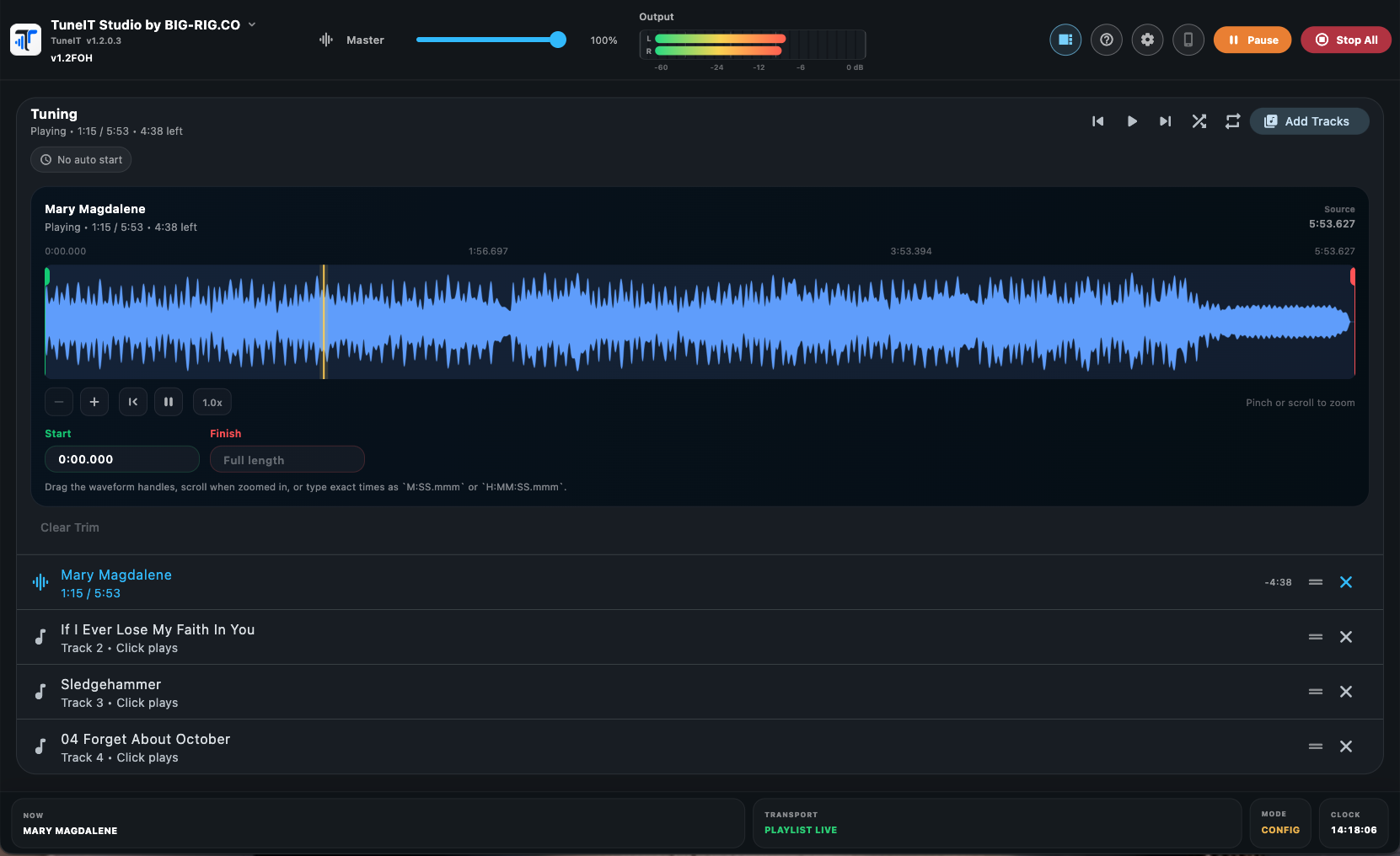The height and width of the screenshot is (856, 1400).
Task: Click the 100% master volume value
Action: point(603,40)
